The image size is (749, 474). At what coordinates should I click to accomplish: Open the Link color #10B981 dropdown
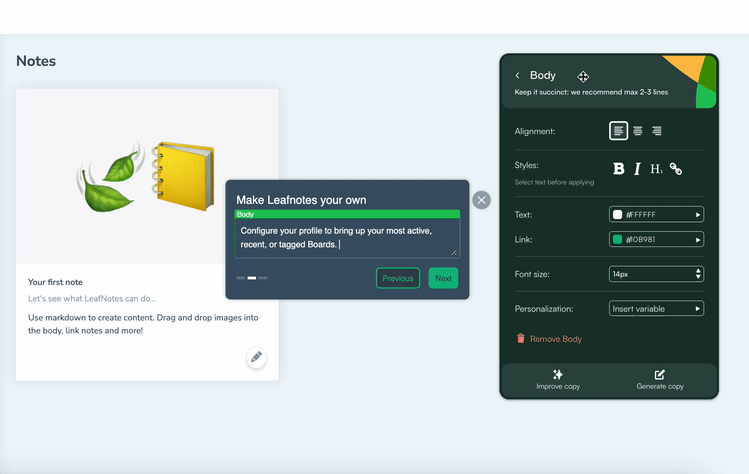point(656,239)
